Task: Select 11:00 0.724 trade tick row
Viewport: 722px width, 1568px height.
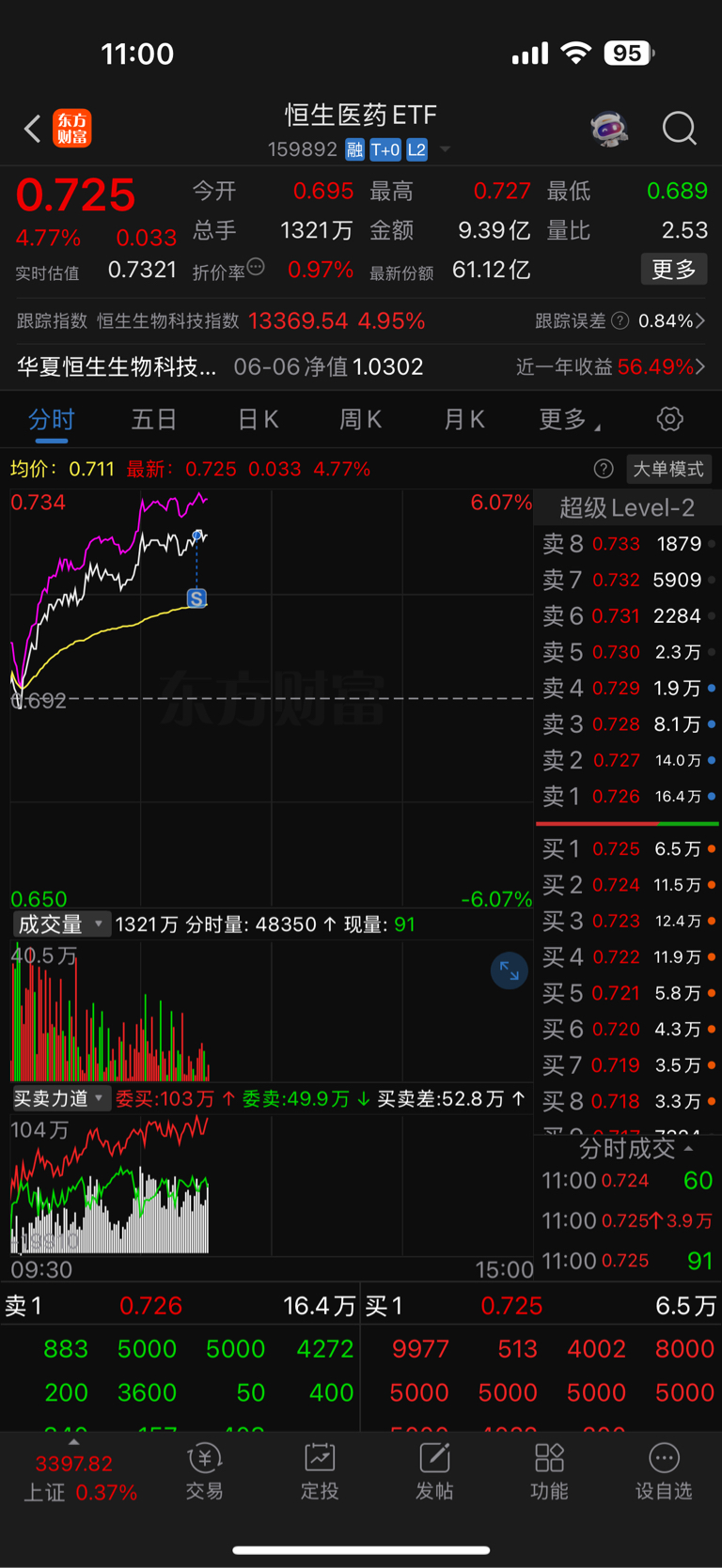Action: click(627, 1181)
